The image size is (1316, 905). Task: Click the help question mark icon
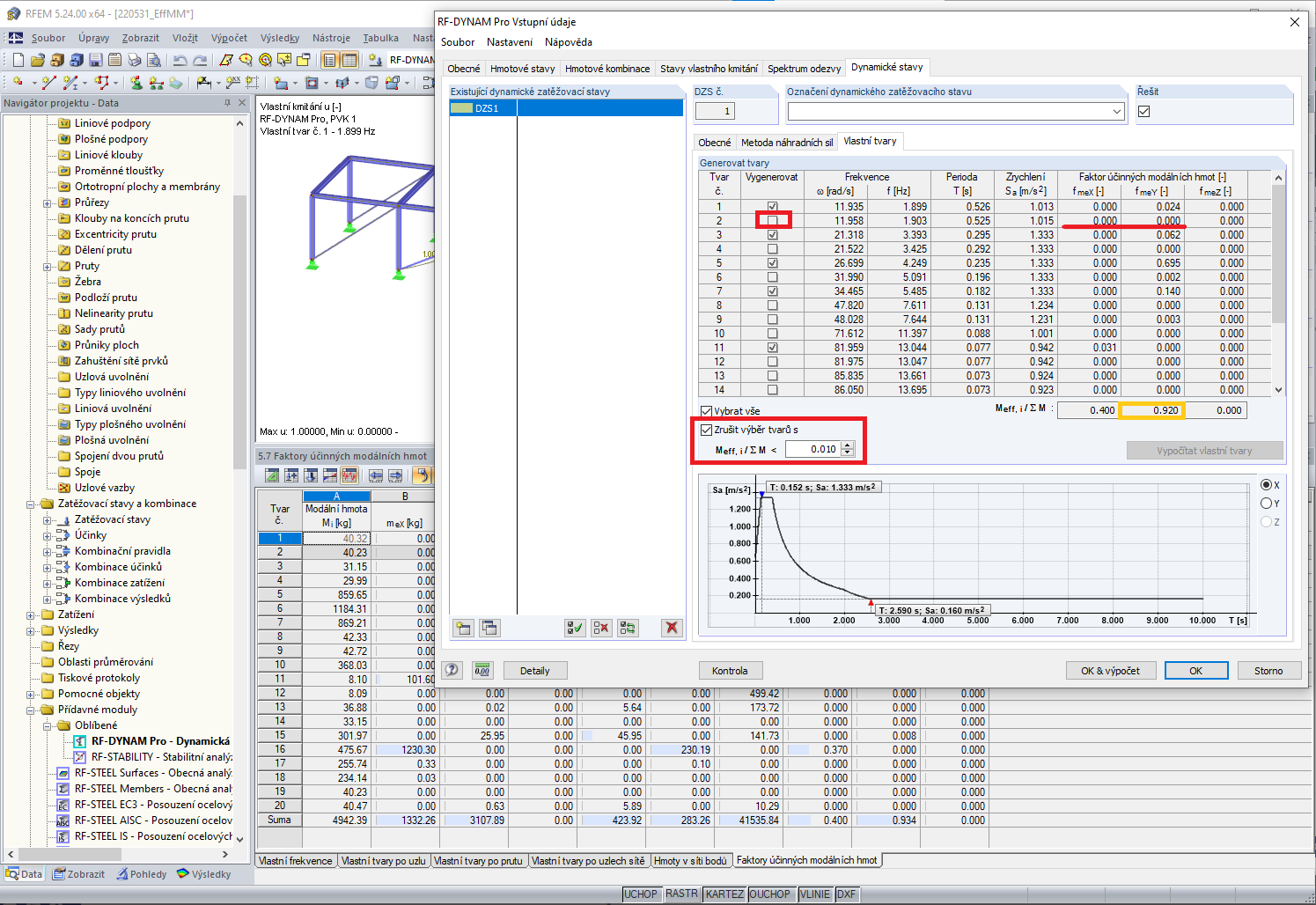tap(452, 670)
